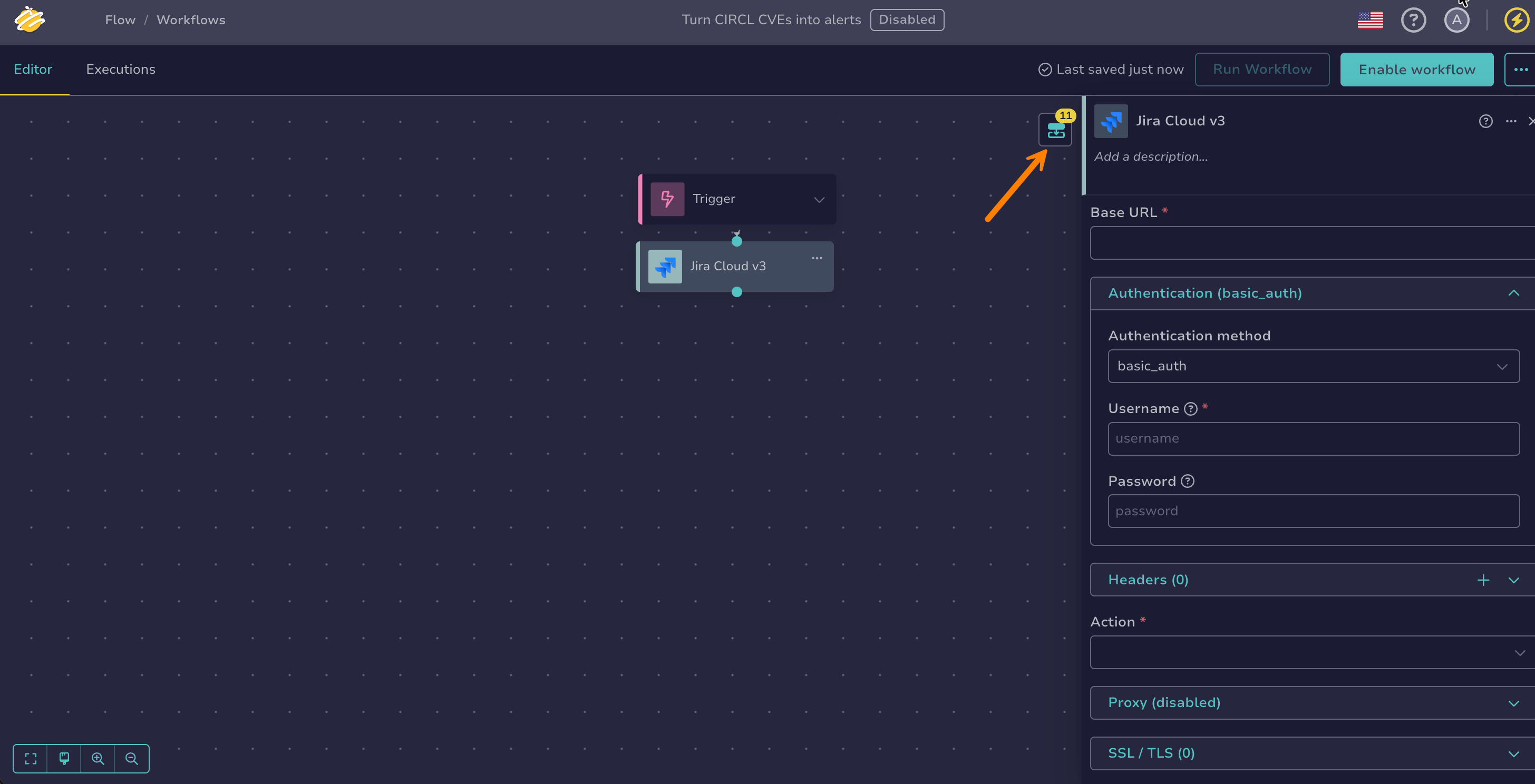
Task: Open the workflow more options button
Action: pyautogui.click(x=1520, y=70)
